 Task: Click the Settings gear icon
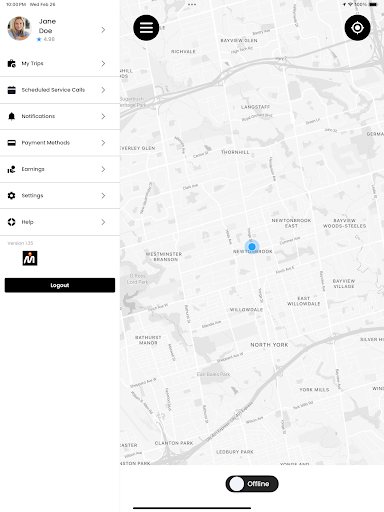click(12, 196)
